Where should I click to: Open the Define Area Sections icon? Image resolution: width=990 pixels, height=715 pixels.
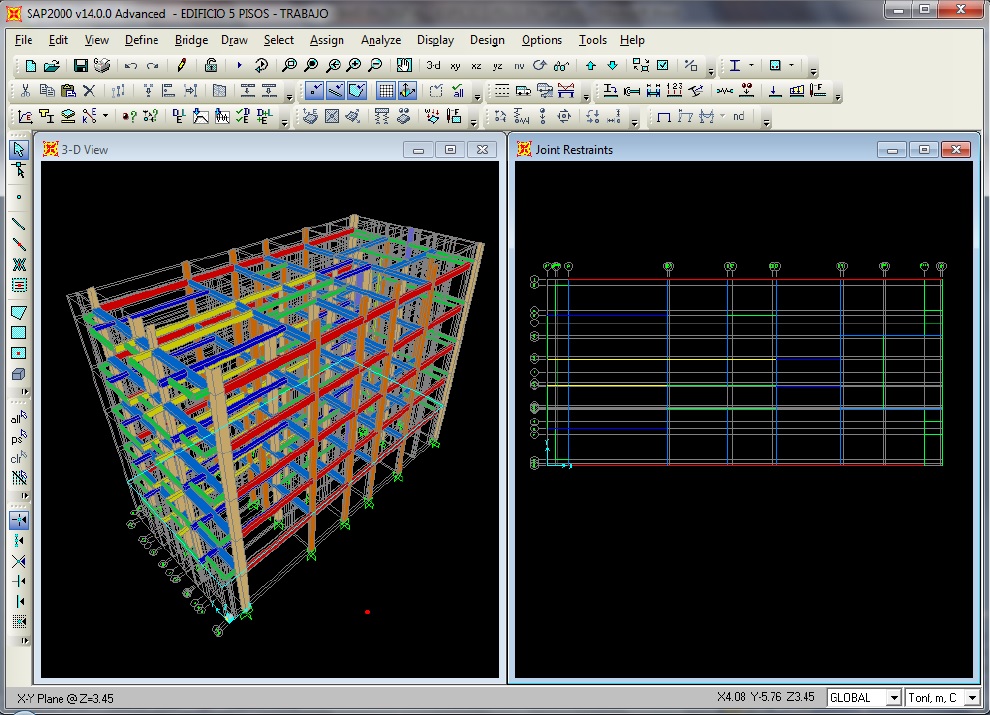68,116
